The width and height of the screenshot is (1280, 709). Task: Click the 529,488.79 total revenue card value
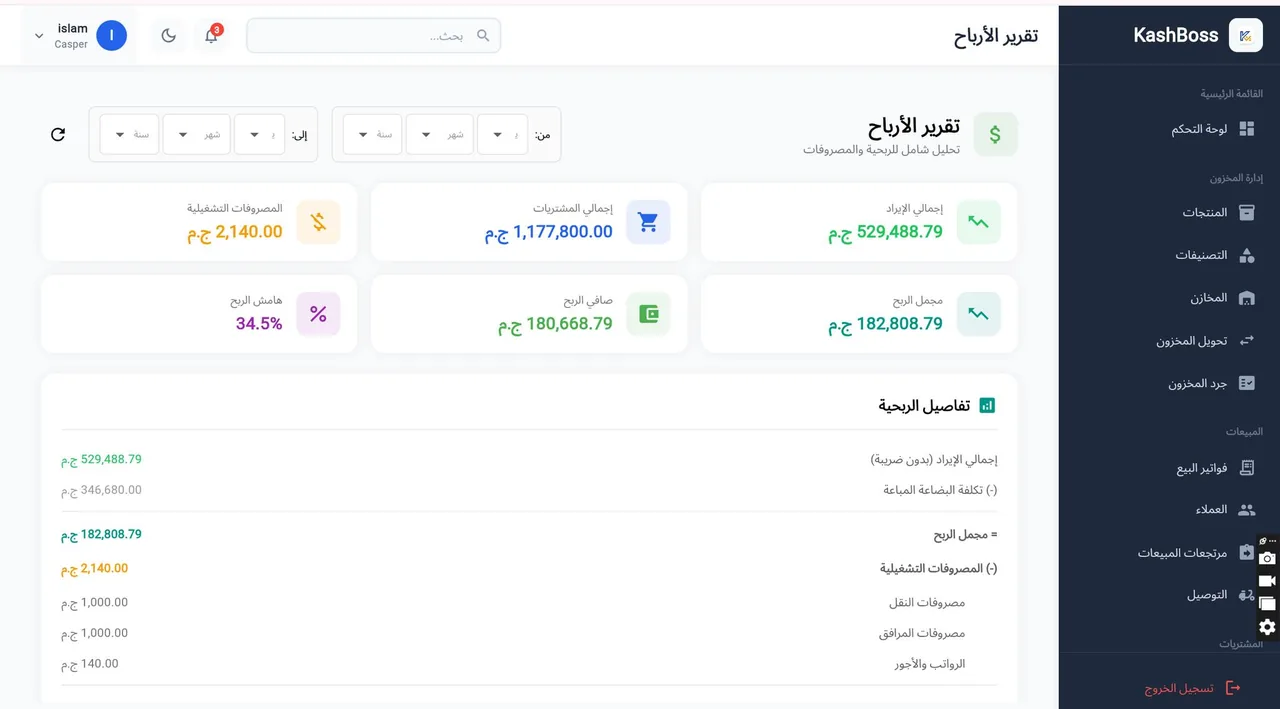point(885,232)
